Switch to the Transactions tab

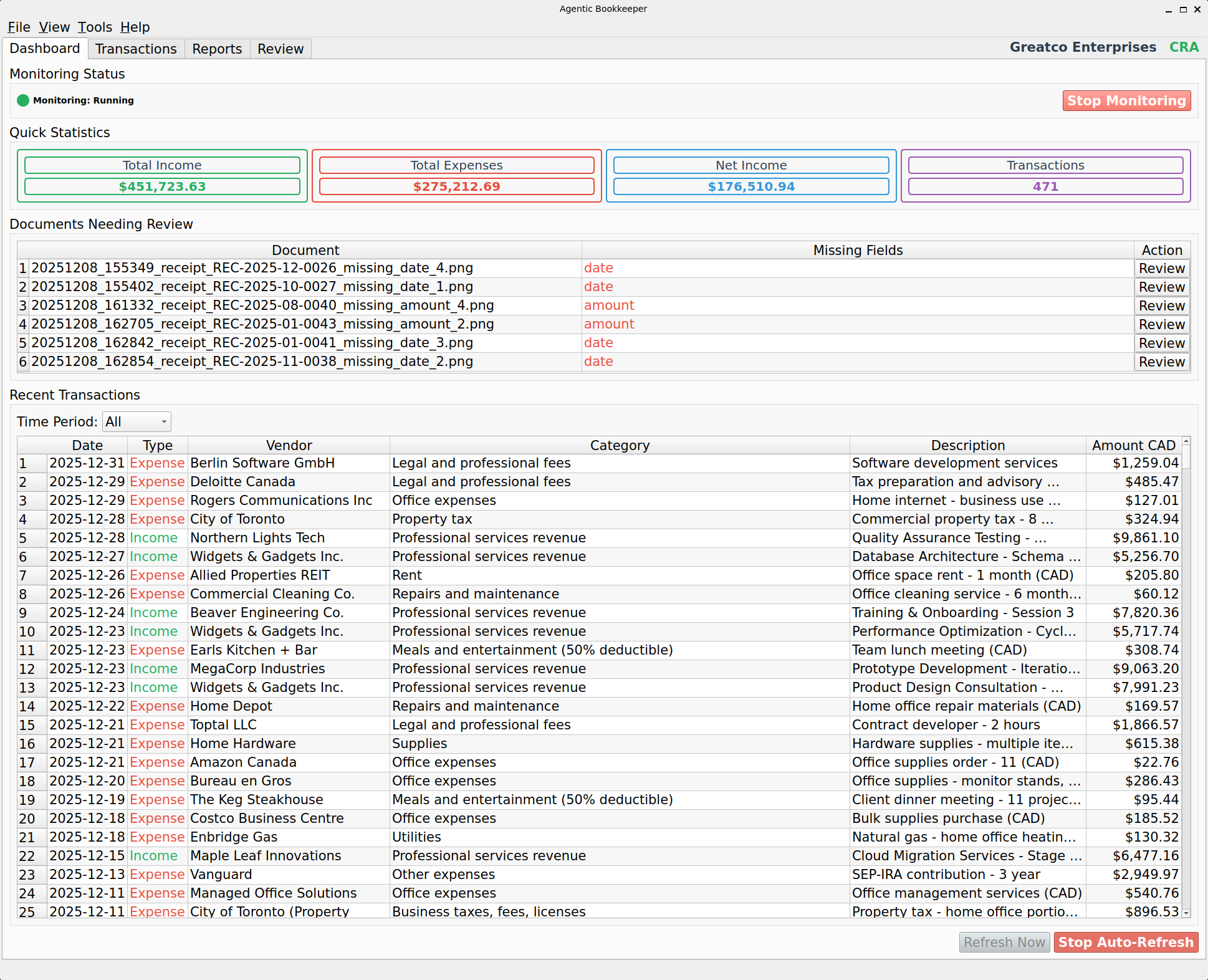pyautogui.click(x=136, y=49)
